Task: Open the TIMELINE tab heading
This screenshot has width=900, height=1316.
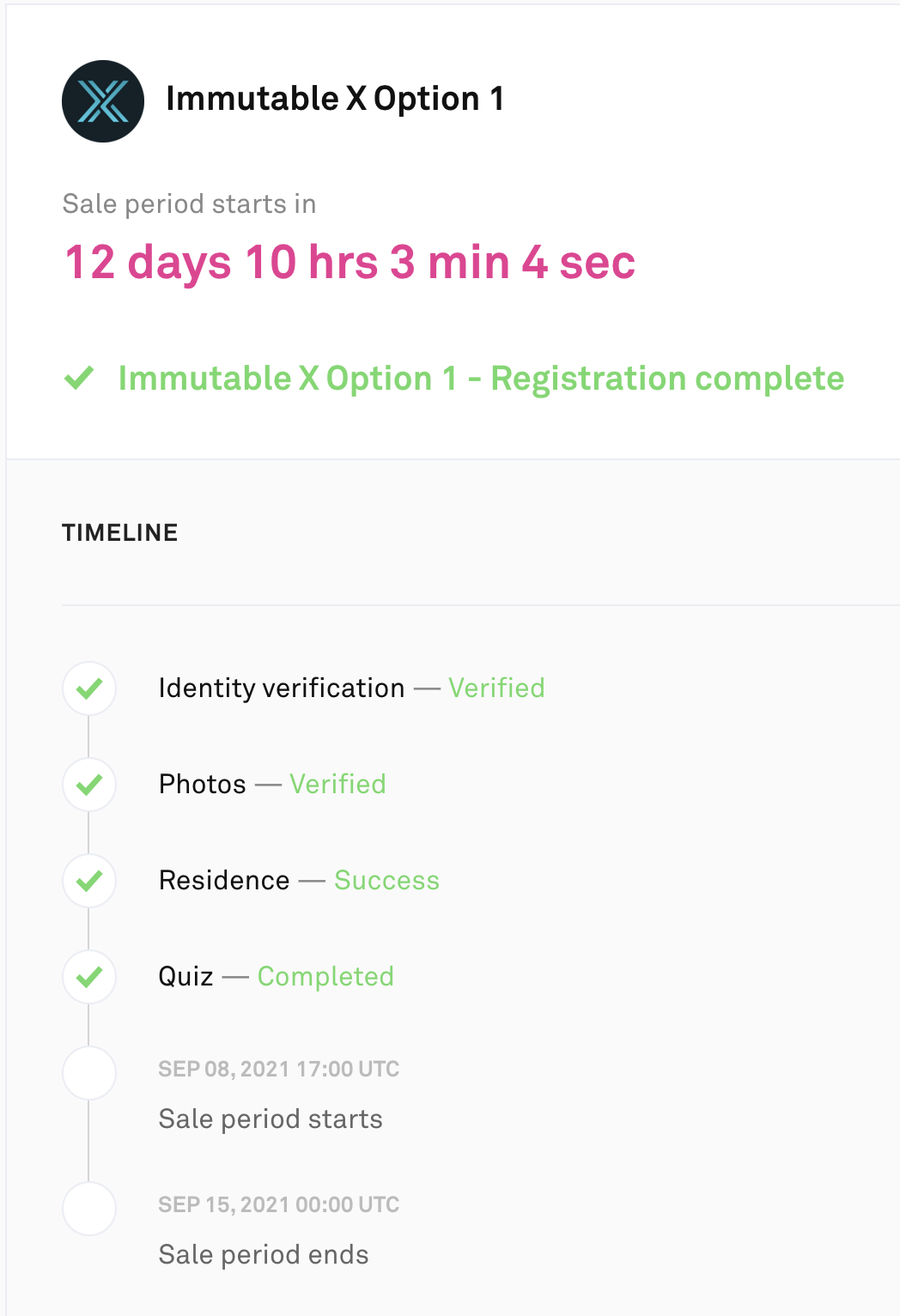Action: click(119, 532)
